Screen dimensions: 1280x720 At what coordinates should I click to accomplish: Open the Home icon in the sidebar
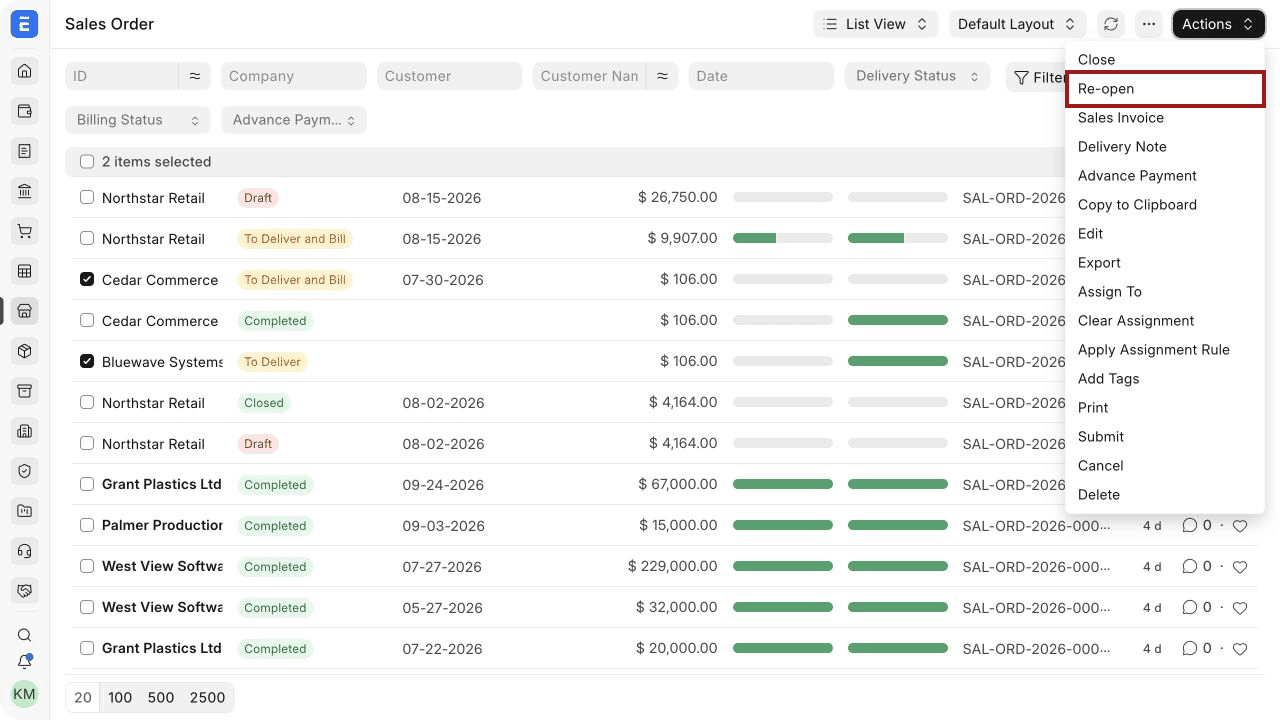click(x=25, y=71)
